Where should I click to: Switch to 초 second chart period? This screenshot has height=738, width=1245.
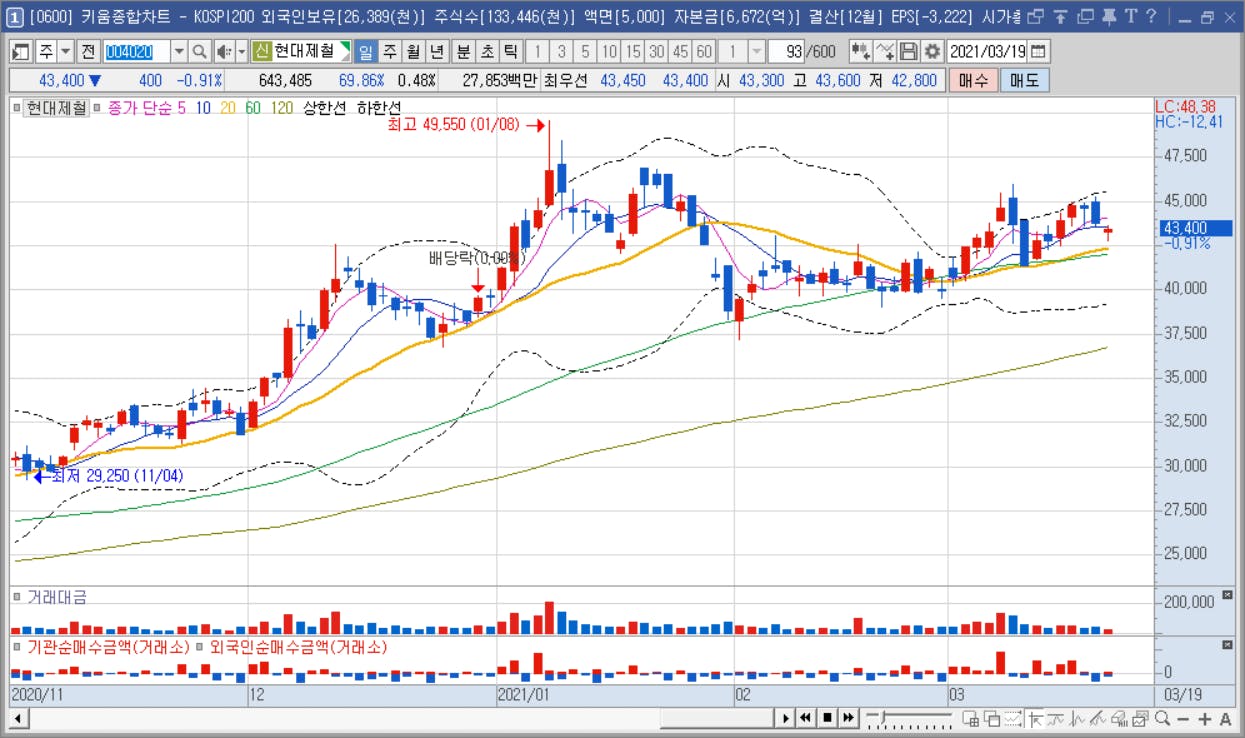click(x=487, y=52)
